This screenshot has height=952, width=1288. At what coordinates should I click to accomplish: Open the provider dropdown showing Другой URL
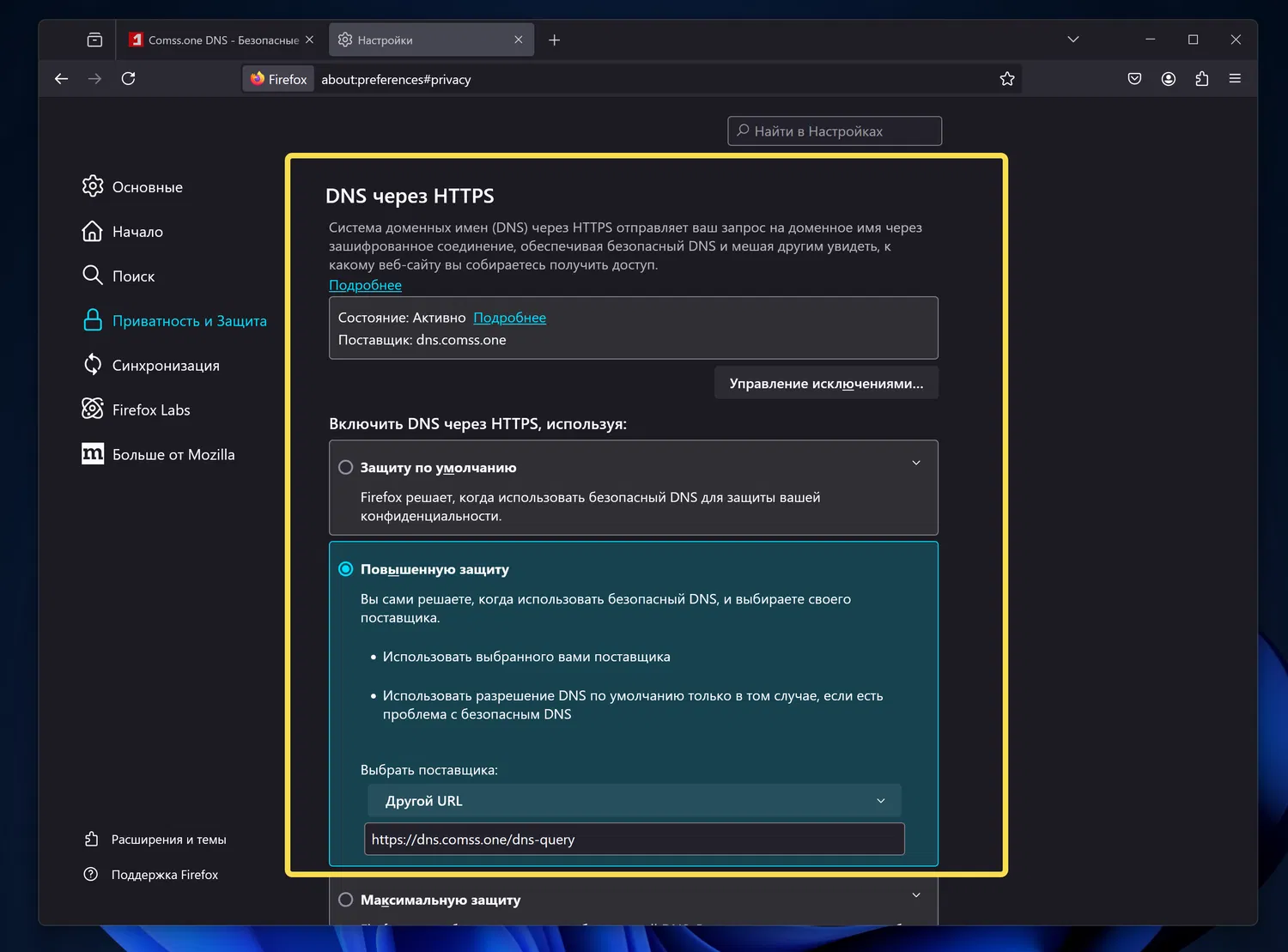coord(634,801)
